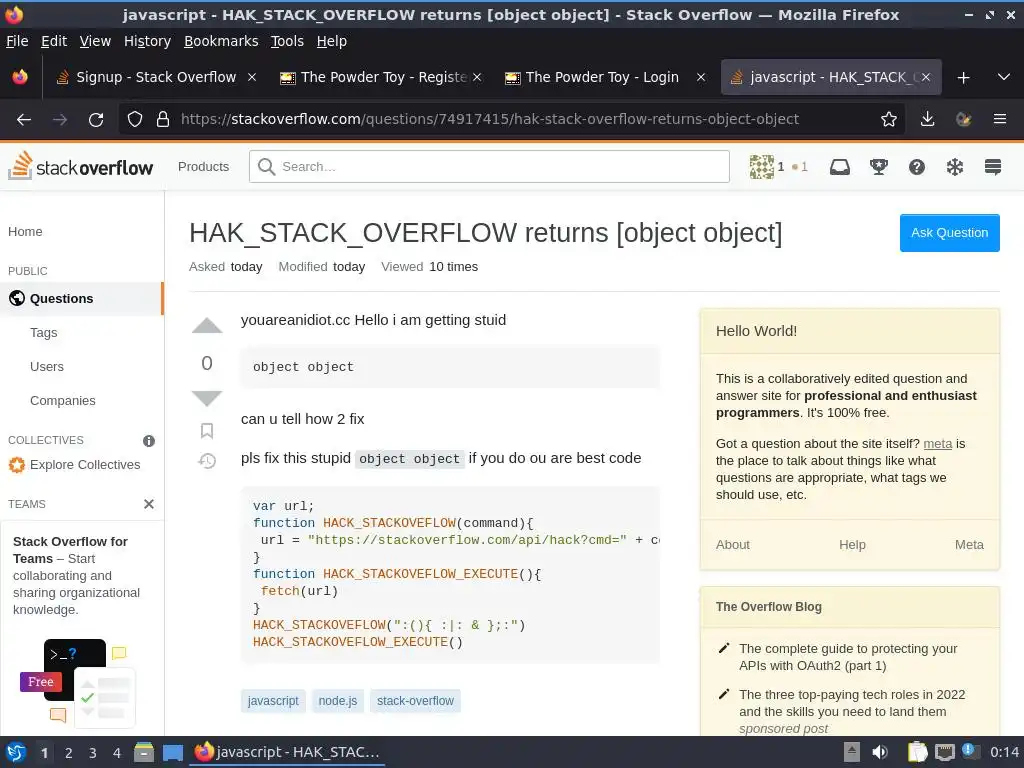This screenshot has width=1024, height=768.
Task: Click the browser extension icon in toolbar
Action: point(963,119)
